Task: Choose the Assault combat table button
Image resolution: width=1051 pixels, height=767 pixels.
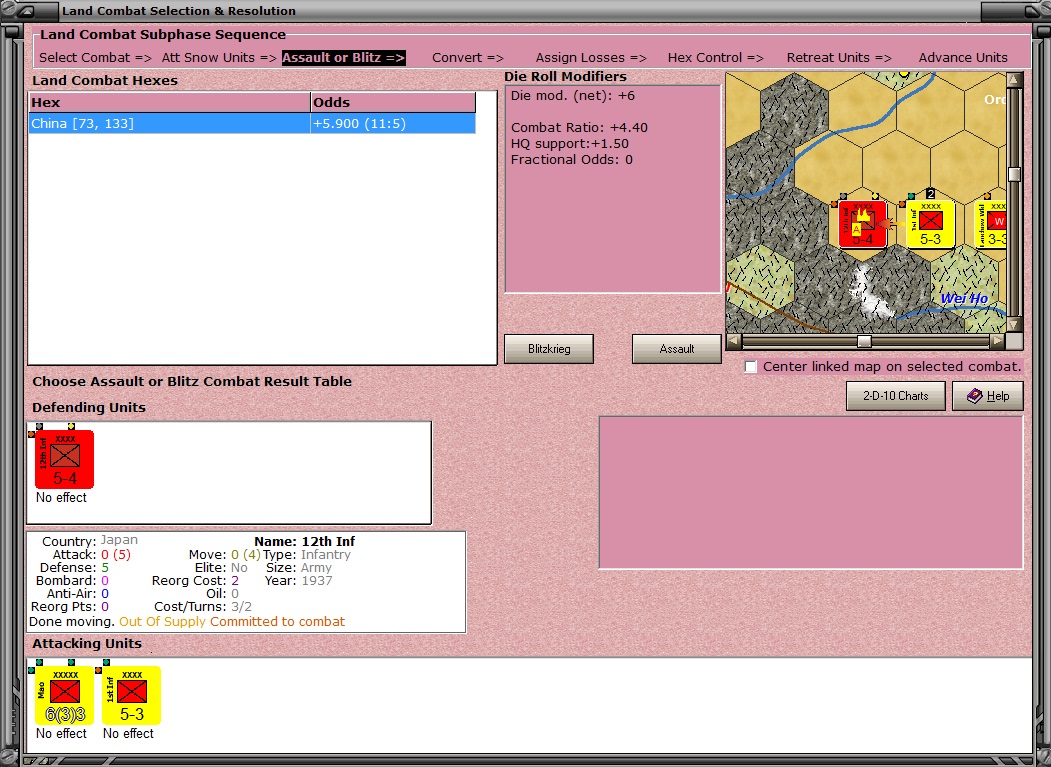Action: point(676,349)
